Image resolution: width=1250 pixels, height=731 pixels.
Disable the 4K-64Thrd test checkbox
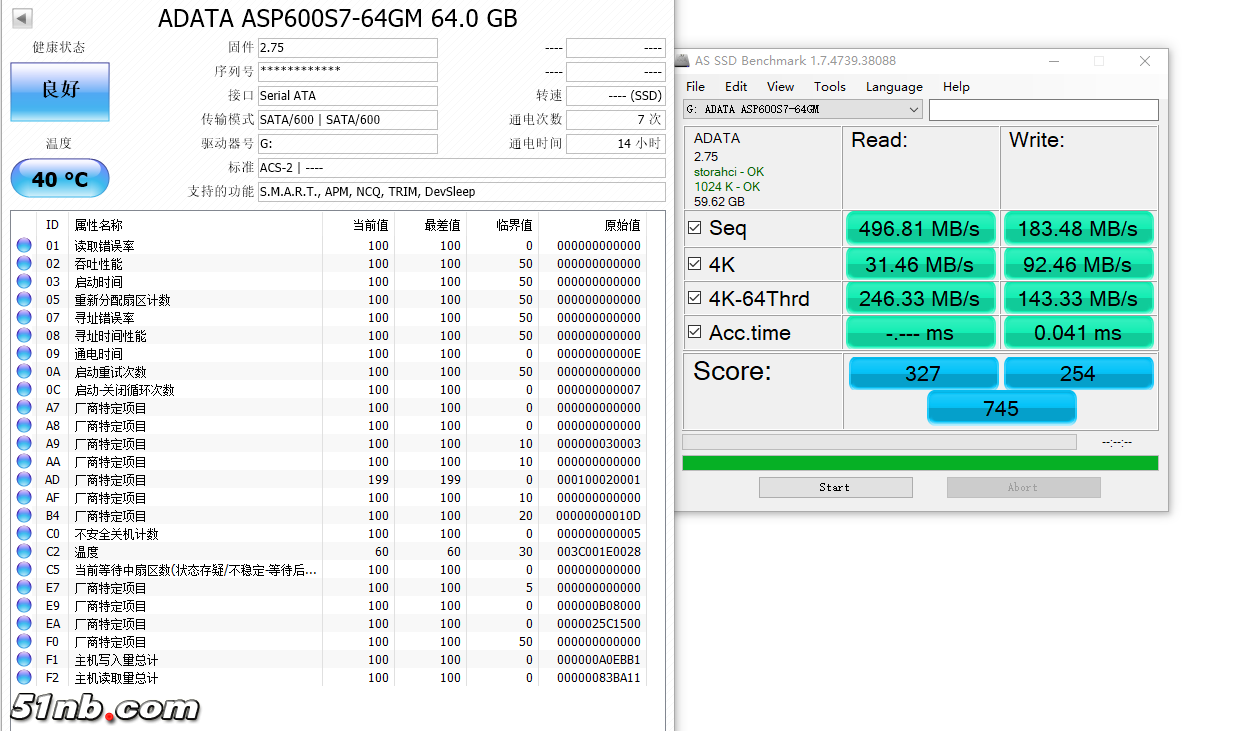click(x=695, y=298)
